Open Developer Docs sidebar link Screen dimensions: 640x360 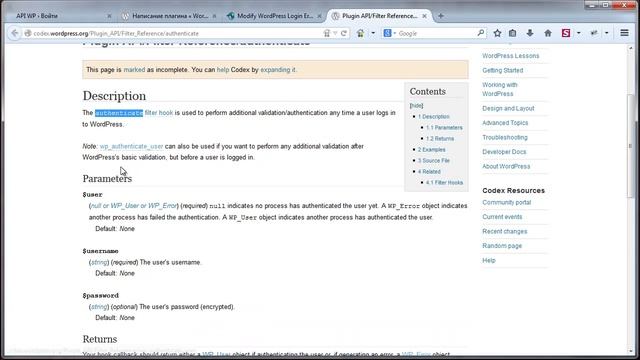click(504, 152)
